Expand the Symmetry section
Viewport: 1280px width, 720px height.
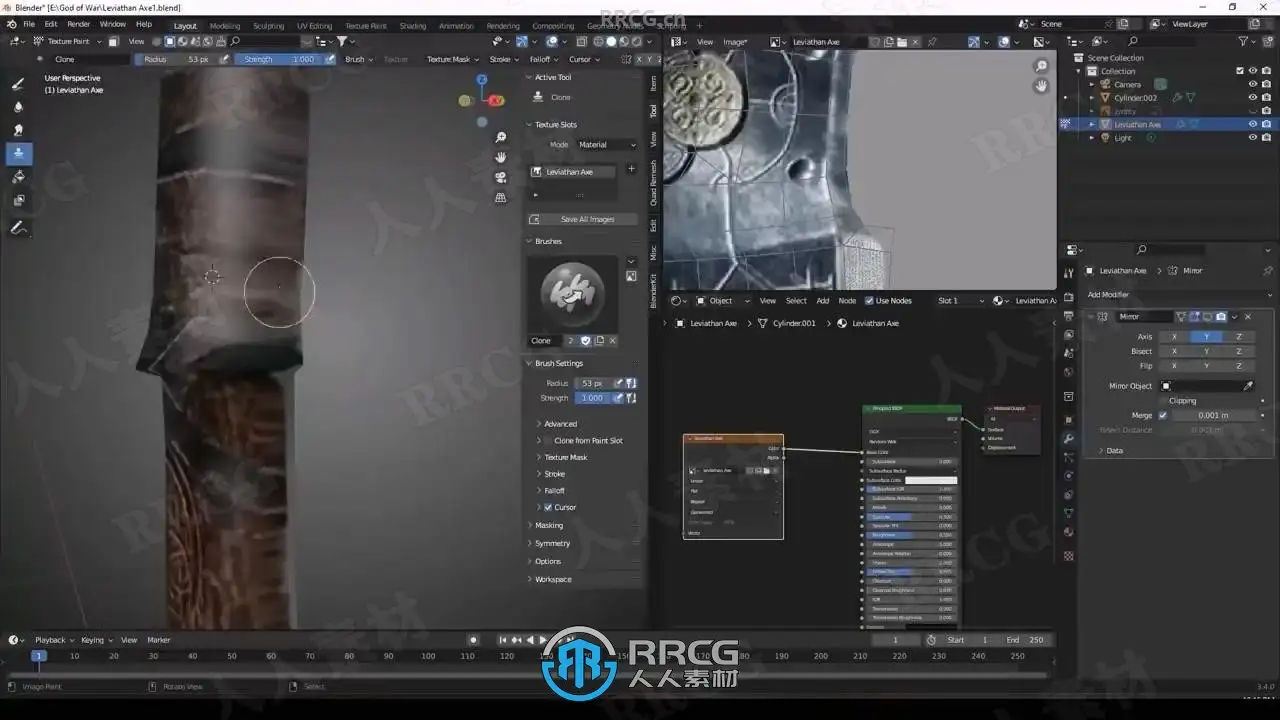[552, 544]
